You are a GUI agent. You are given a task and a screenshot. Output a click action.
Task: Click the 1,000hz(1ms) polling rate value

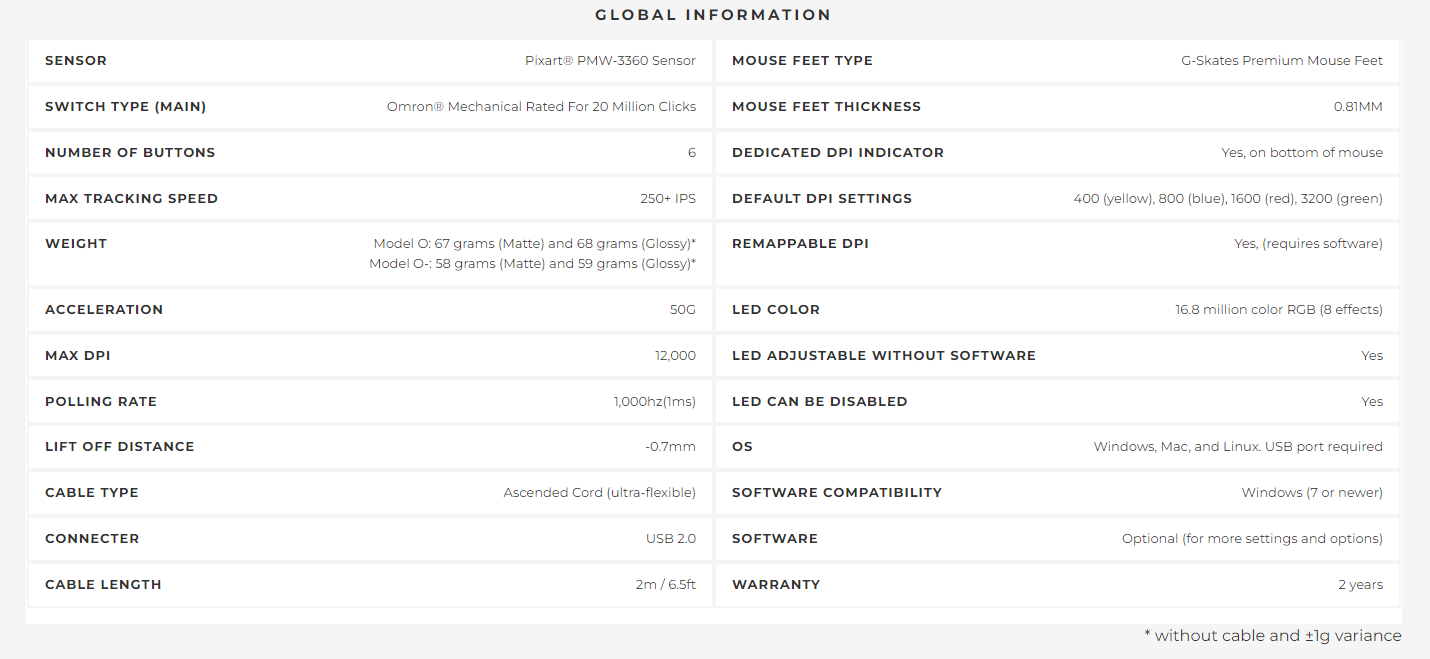(x=654, y=402)
